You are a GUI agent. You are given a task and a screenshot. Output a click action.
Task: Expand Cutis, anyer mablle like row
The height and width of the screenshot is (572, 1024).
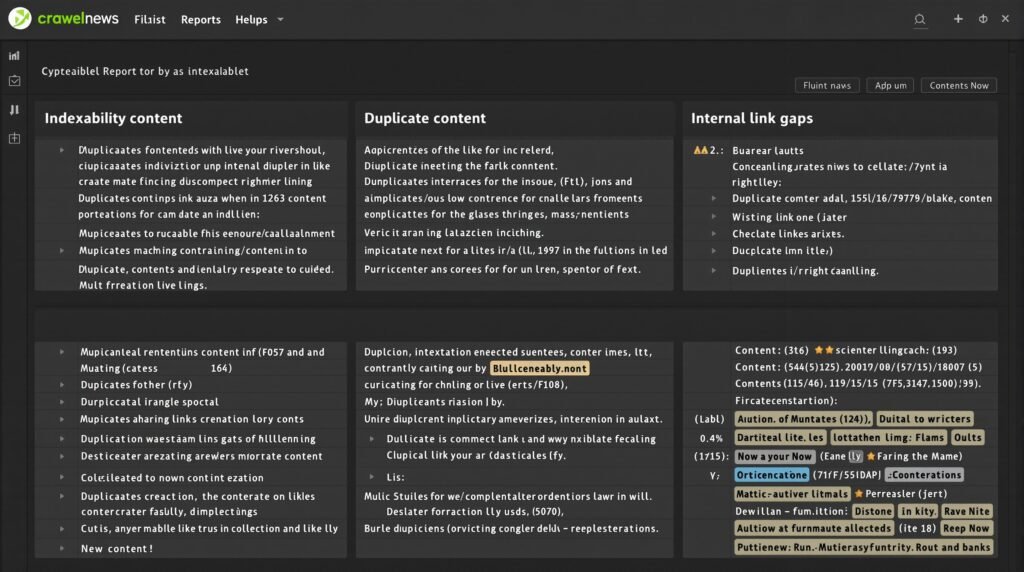[62, 529]
